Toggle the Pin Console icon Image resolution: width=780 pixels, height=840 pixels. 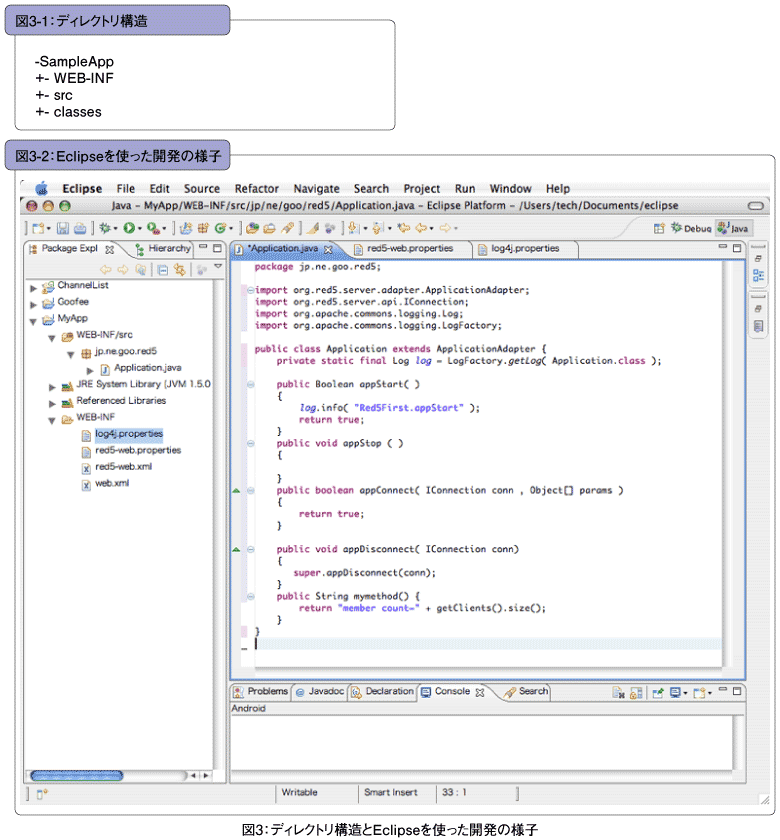[x=658, y=693]
